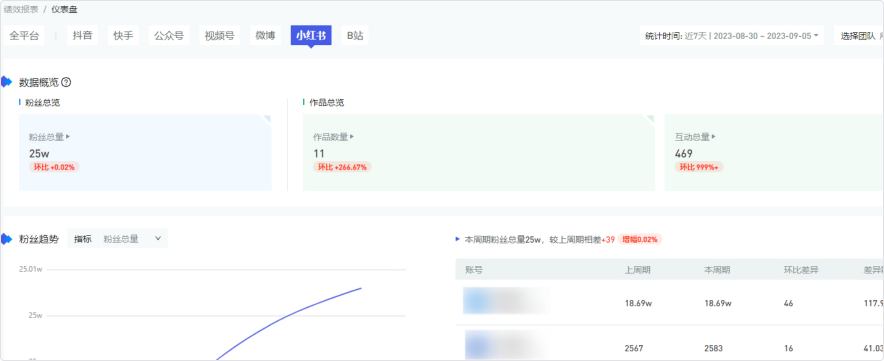Select the 小红书 tab
This screenshot has width=884, height=361.
[311, 36]
